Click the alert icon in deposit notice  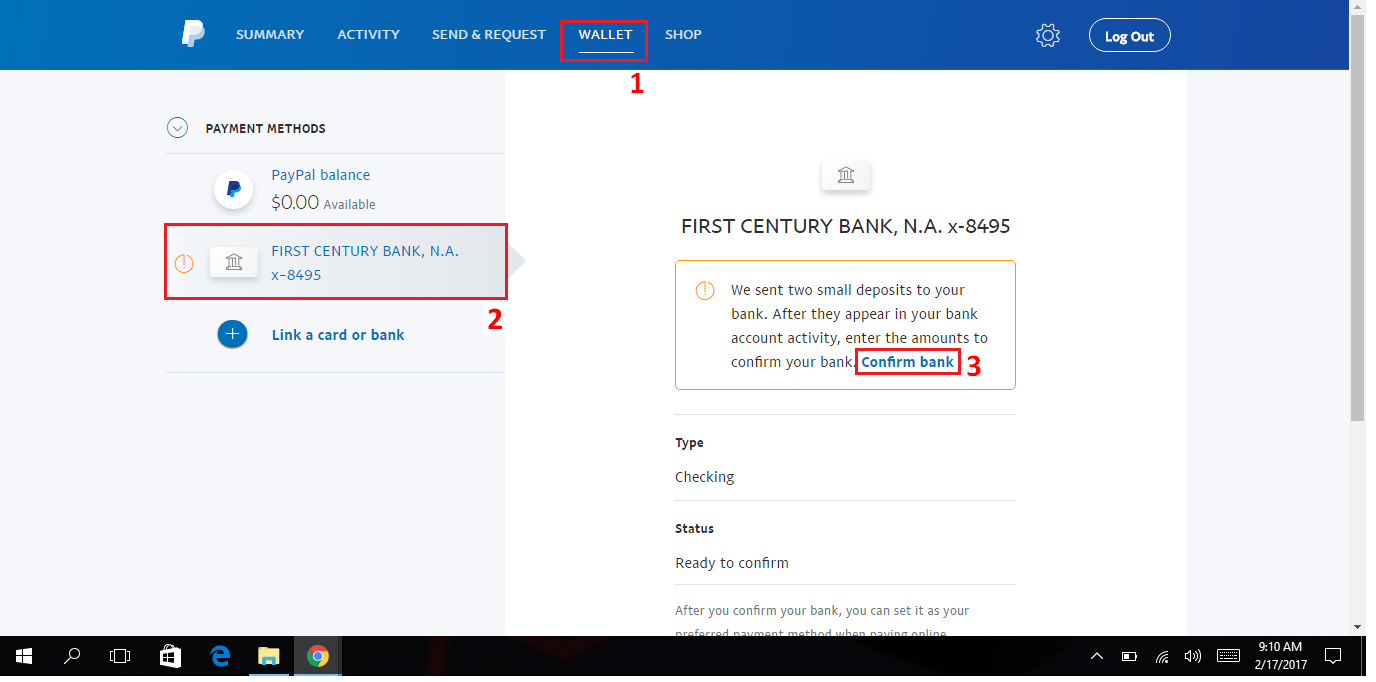[705, 290]
